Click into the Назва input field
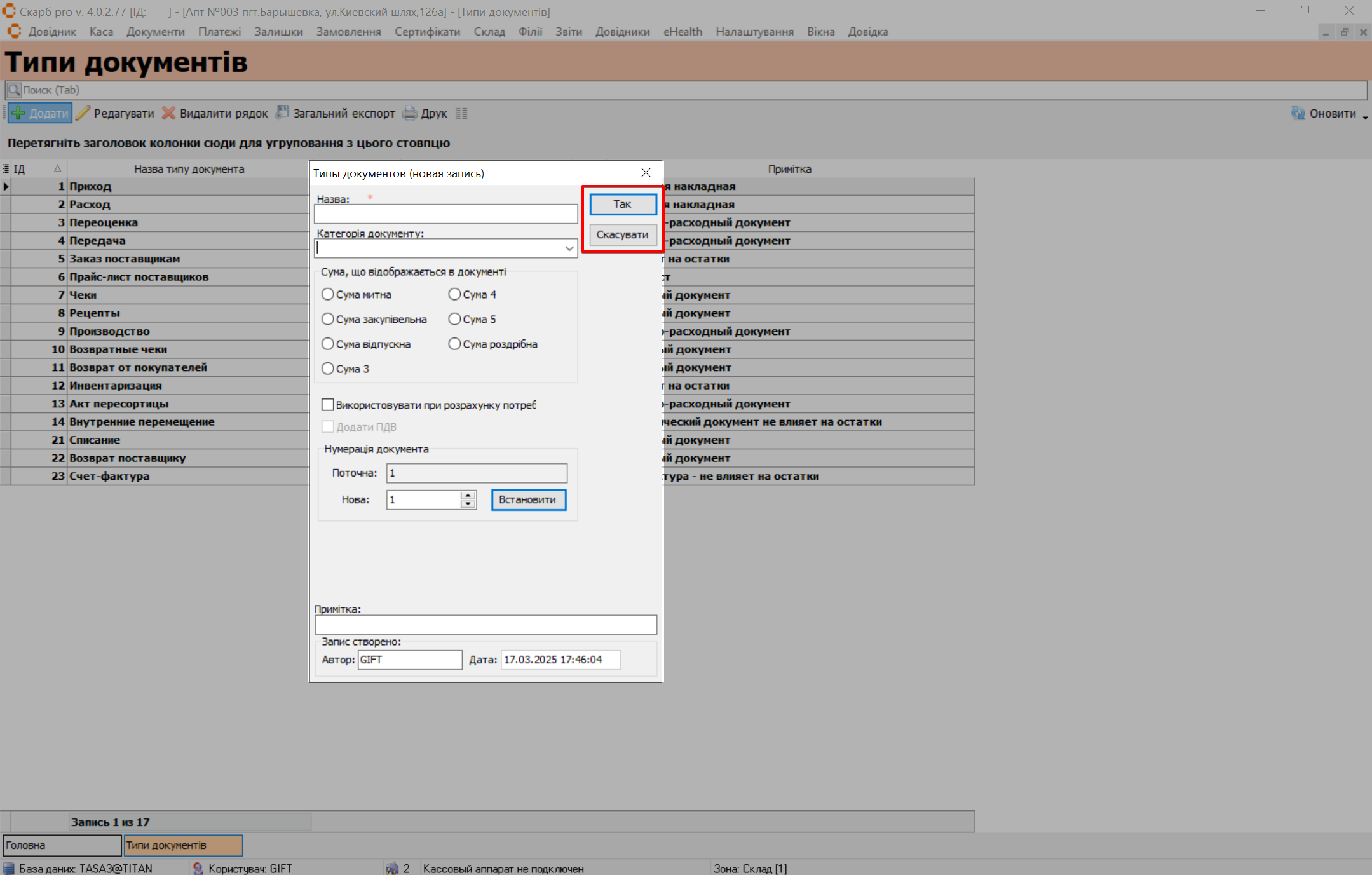The image size is (1372, 875). [445, 214]
